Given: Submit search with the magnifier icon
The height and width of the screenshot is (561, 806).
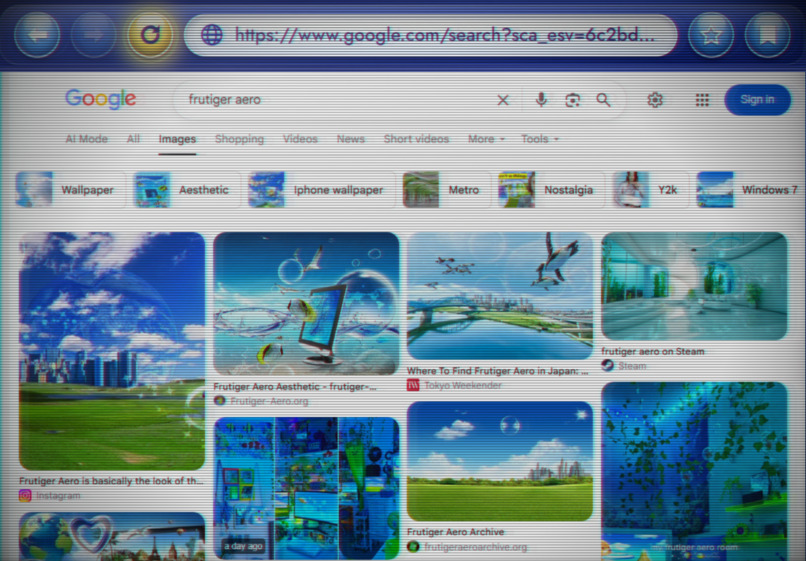Looking at the screenshot, I should 603,100.
